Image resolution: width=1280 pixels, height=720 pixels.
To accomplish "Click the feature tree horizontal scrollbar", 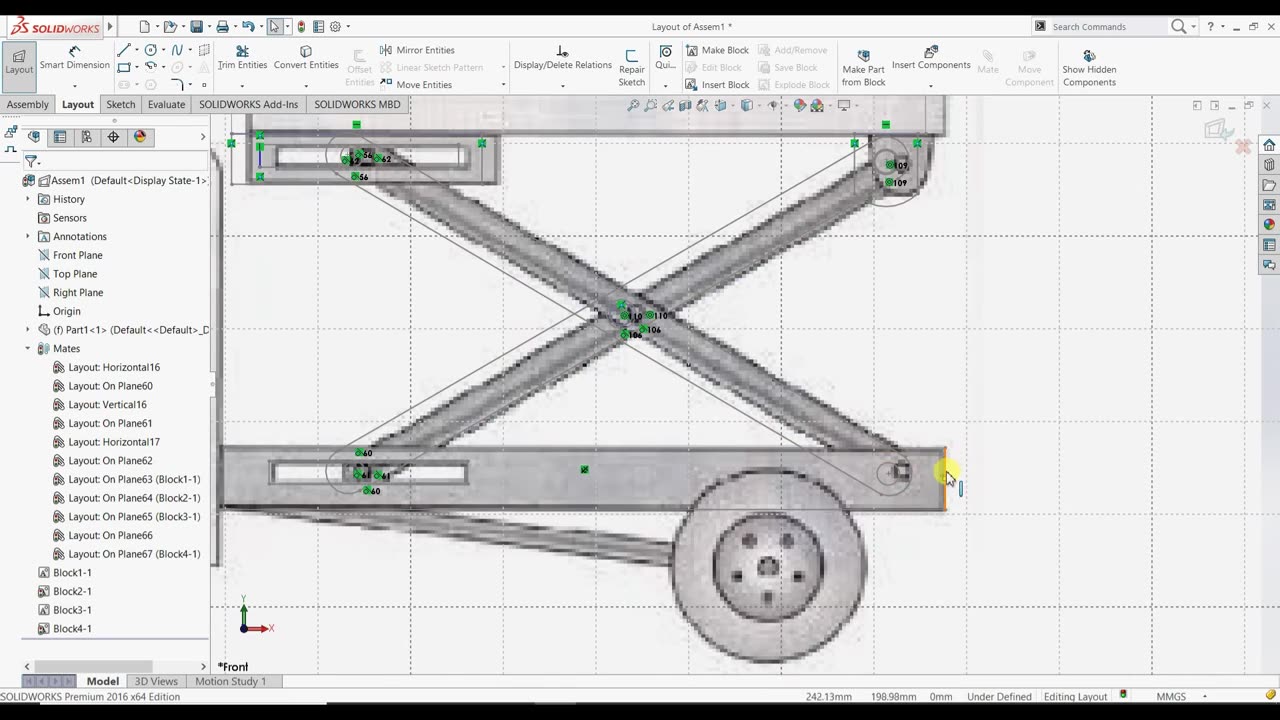I will [x=94, y=666].
